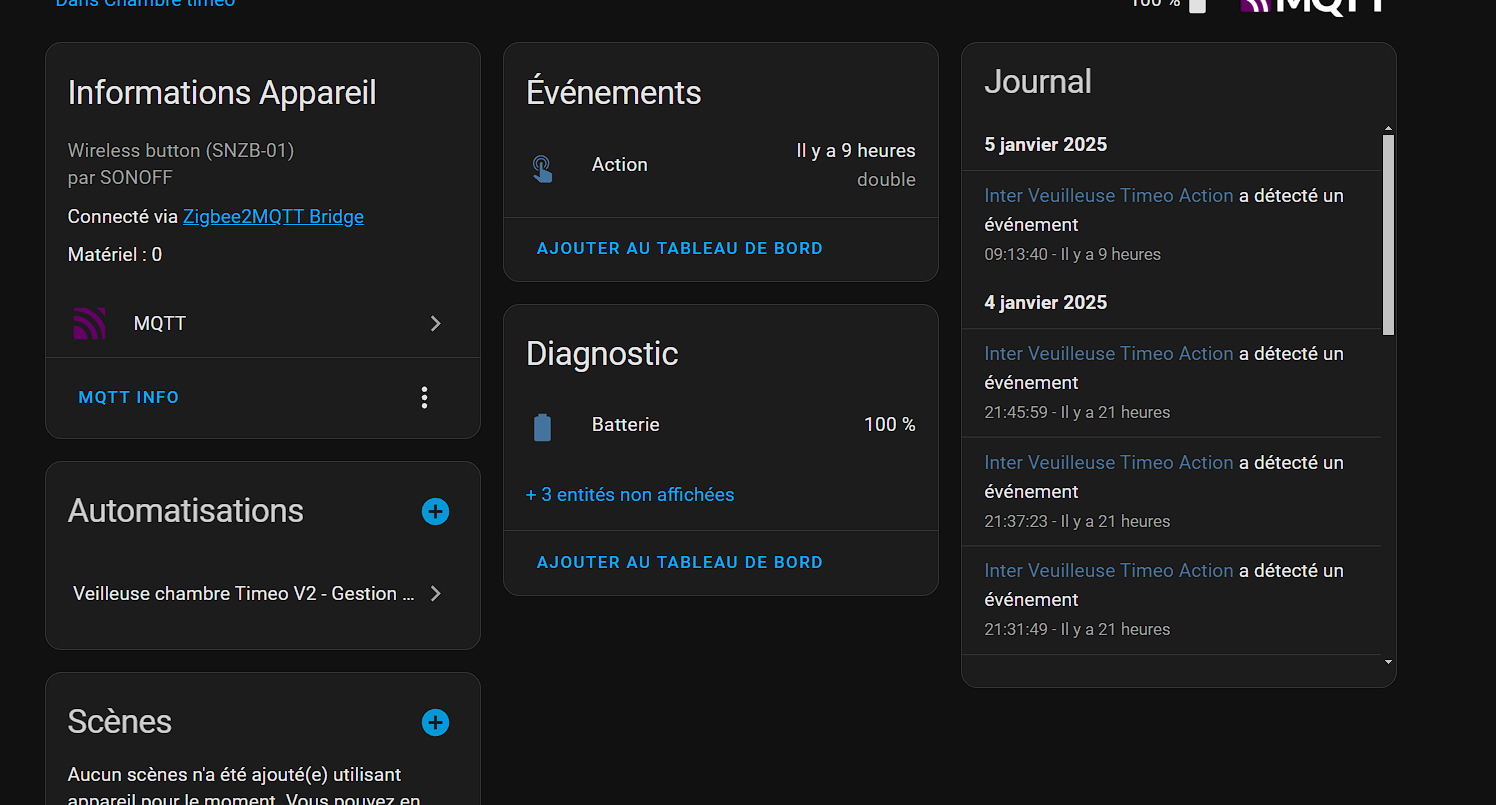Click the battery icon beside Batterie
This screenshot has width=1496, height=805.
(x=542, y=427)
